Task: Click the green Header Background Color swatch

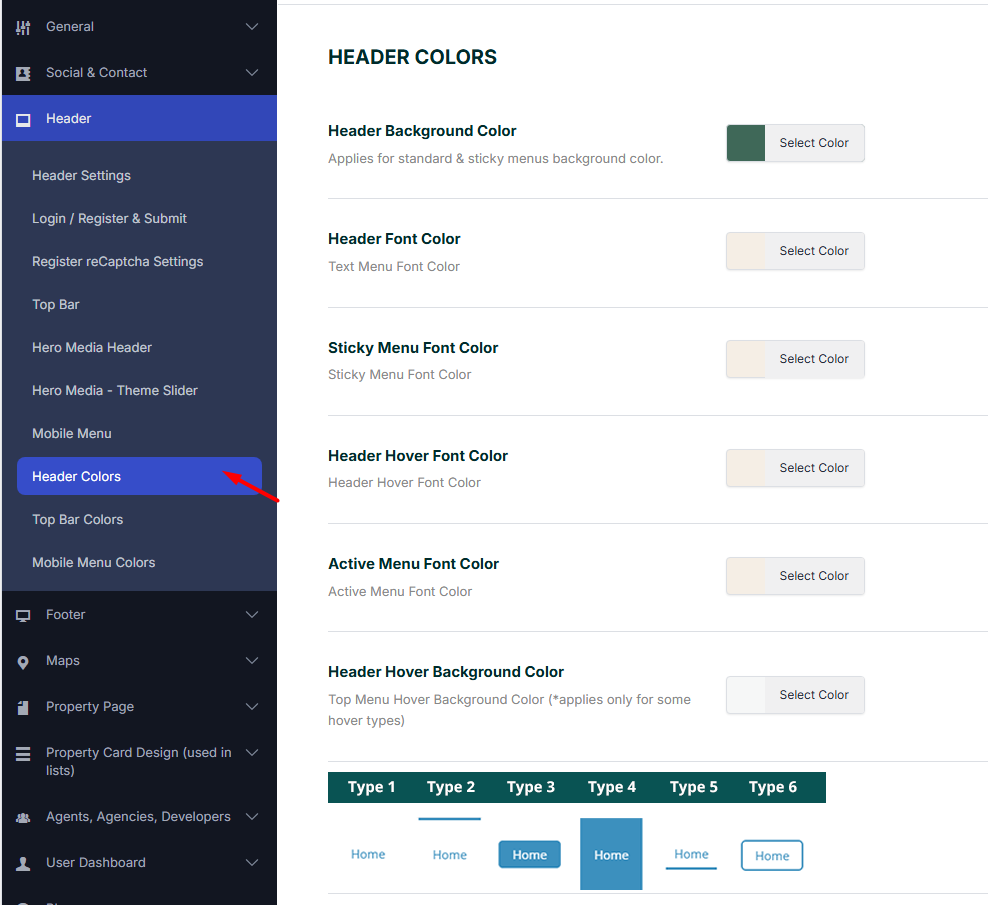Action: tap(746, 143)
